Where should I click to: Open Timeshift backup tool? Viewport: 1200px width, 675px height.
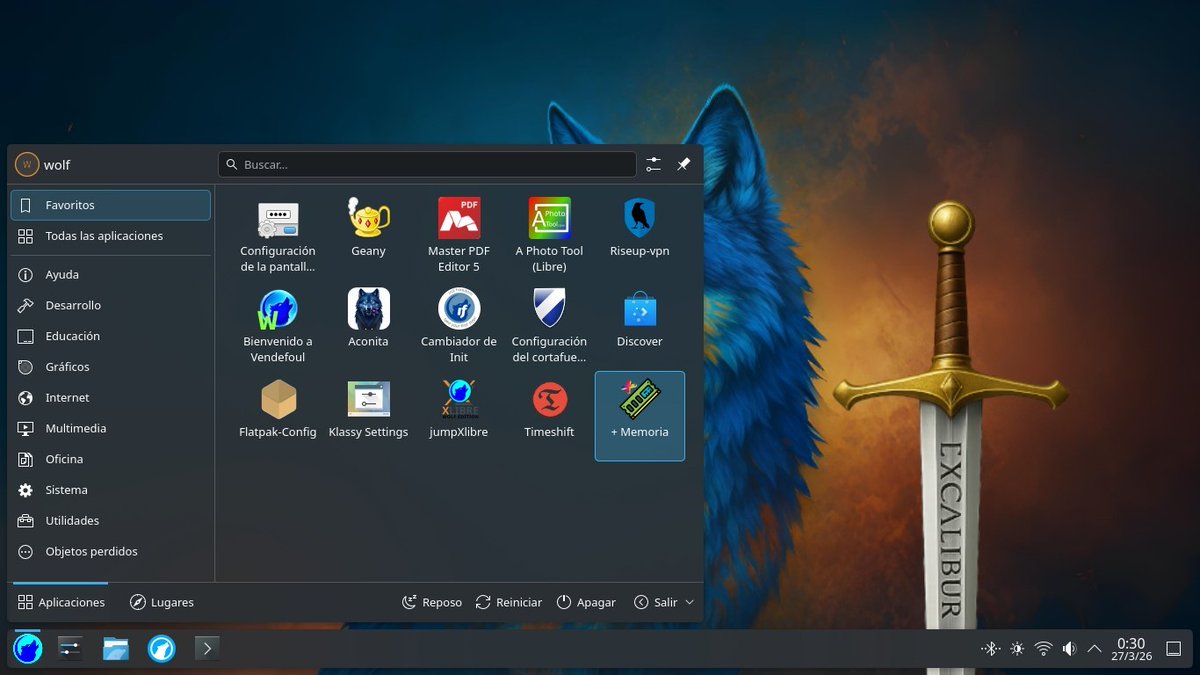(x=549, y=416)
